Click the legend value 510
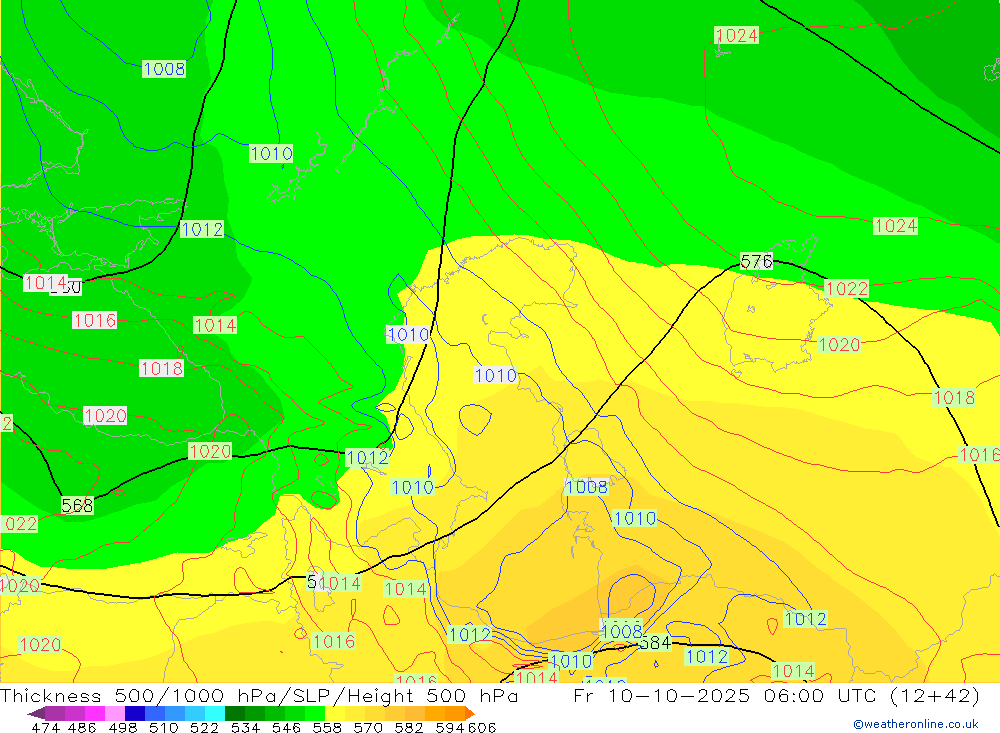The image size is (1000, 733). tap(164, 728)
